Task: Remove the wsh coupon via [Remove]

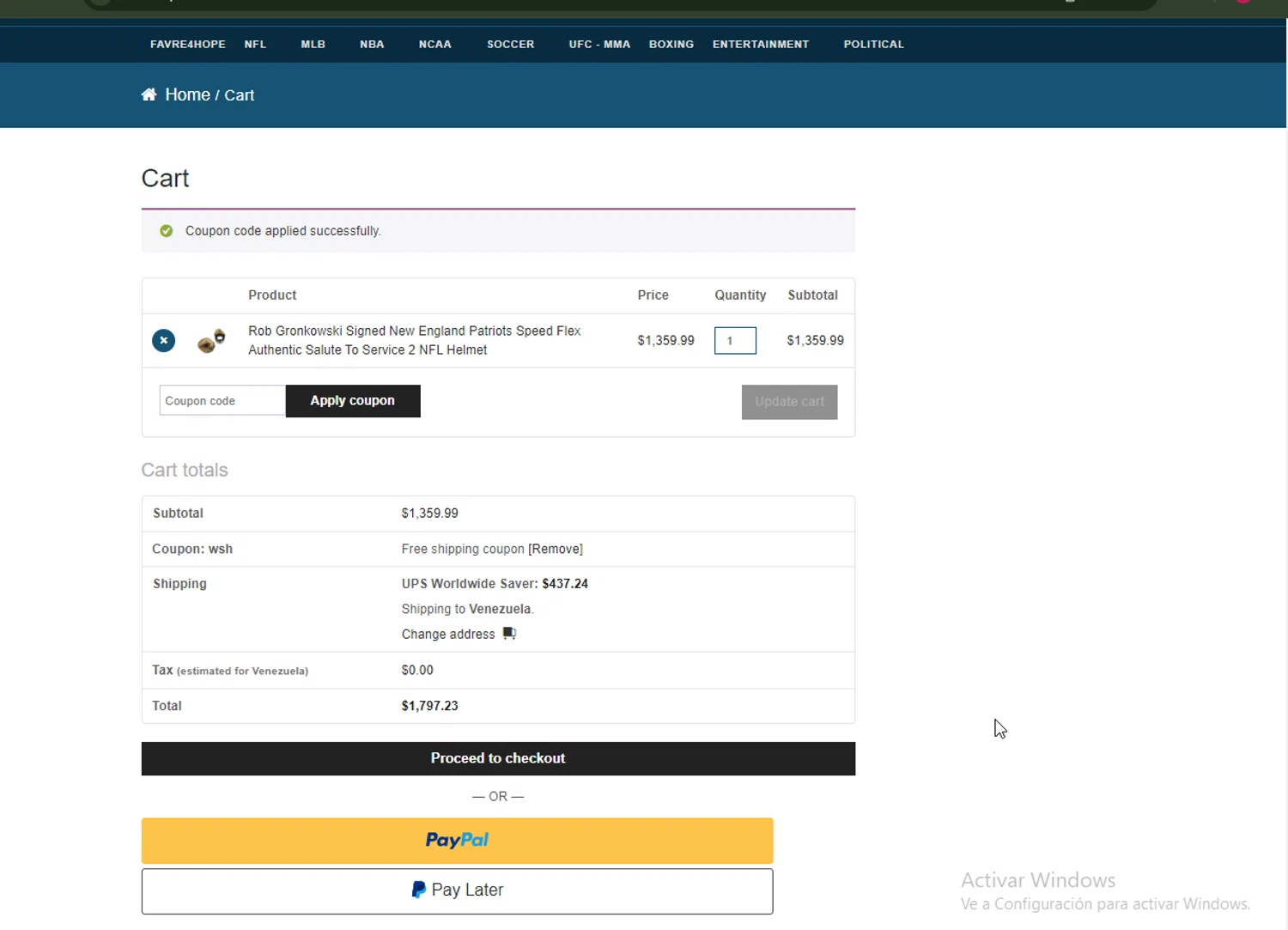Action: 556,549
